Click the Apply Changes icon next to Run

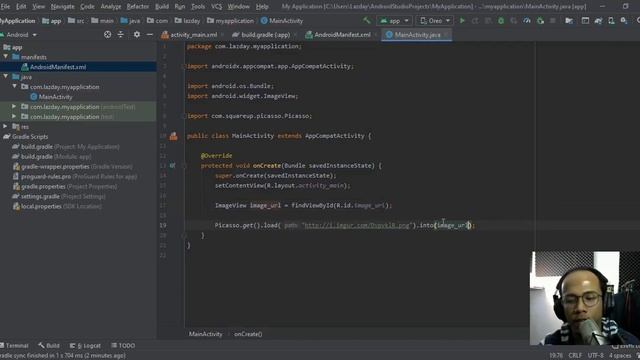pos(475,20)
